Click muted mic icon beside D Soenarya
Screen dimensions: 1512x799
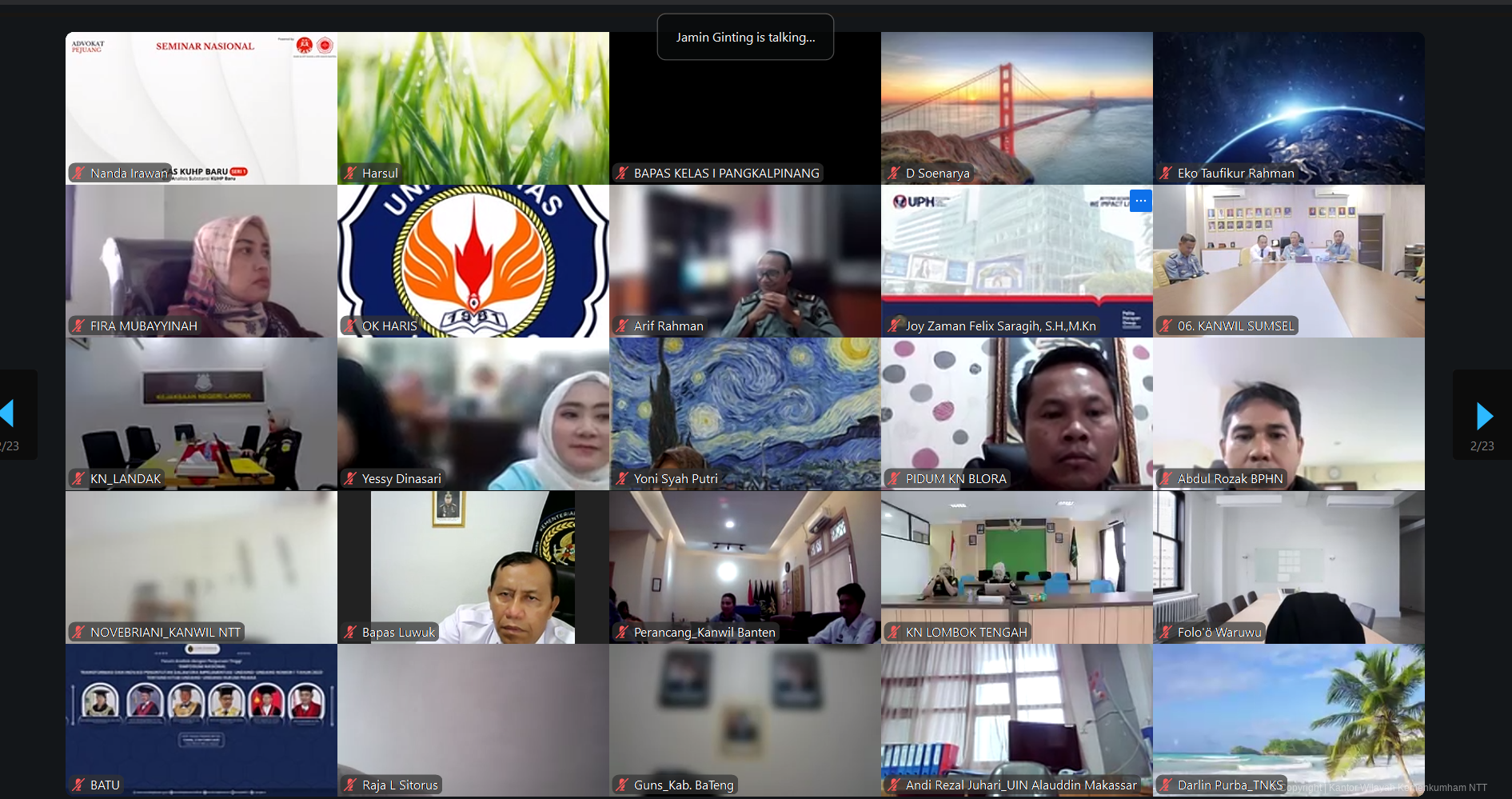(894, 173)
